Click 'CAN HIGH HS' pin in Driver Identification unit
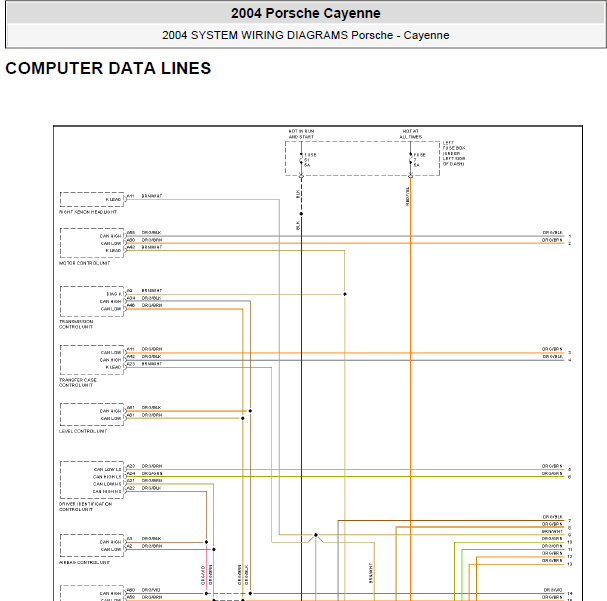The image size is (607, 601). (x=107, y=491)
